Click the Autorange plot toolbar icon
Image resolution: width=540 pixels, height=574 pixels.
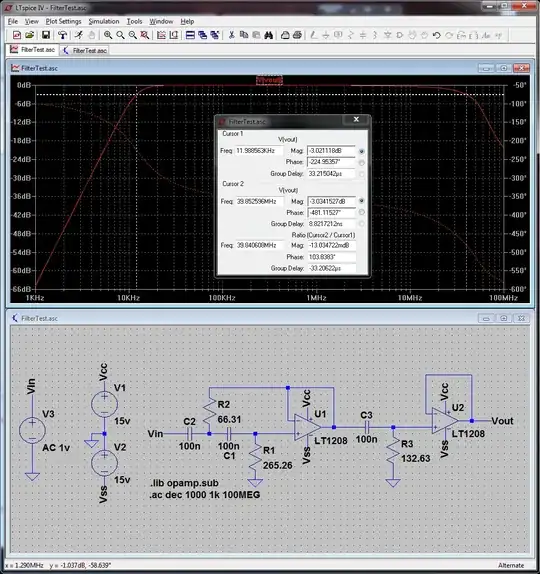pyautogui.click(x=161, y=35)
